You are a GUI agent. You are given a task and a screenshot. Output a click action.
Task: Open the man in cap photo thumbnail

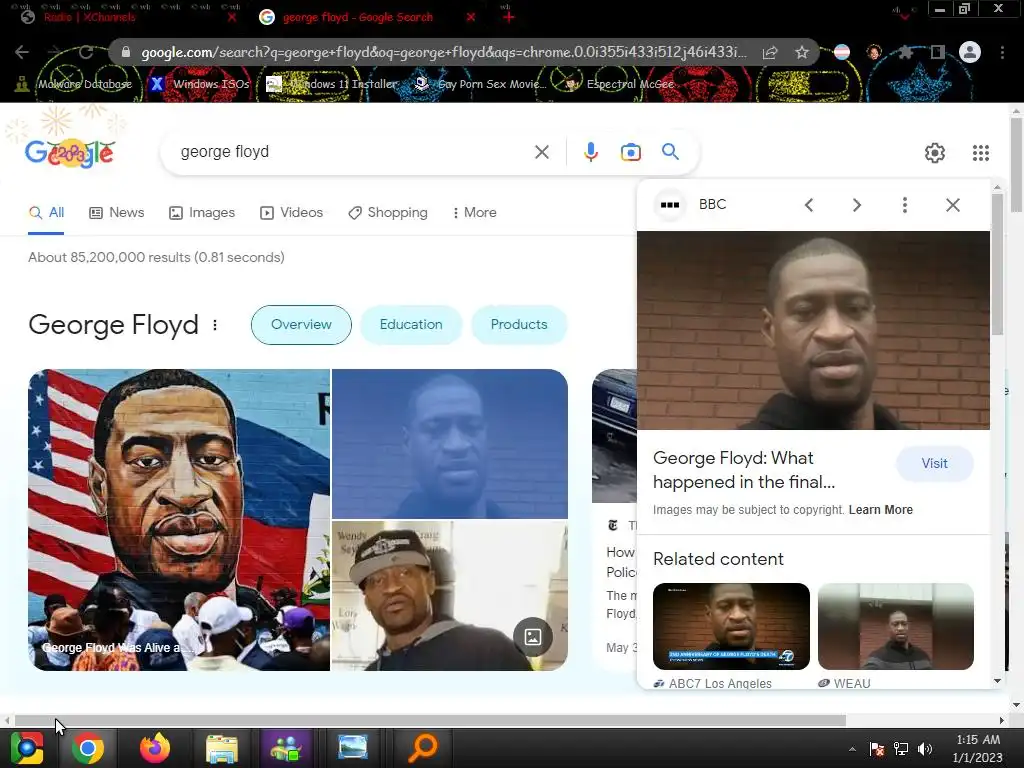[450, 596]
